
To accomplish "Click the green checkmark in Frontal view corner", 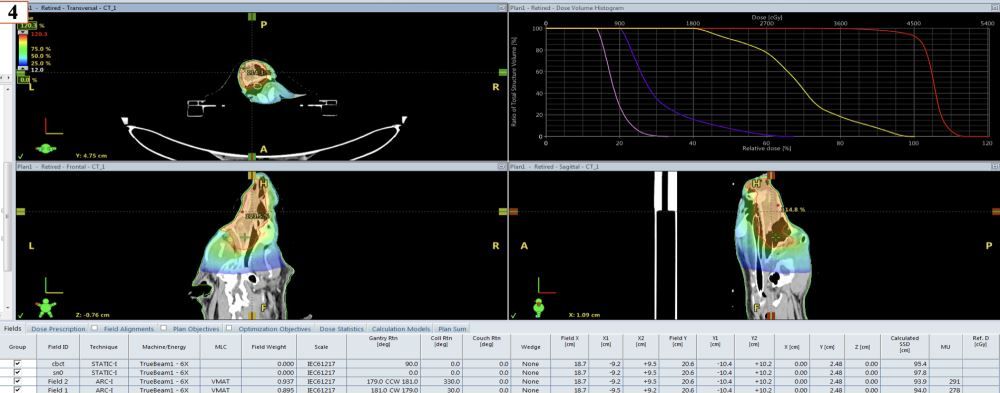I will pos(21,315).
